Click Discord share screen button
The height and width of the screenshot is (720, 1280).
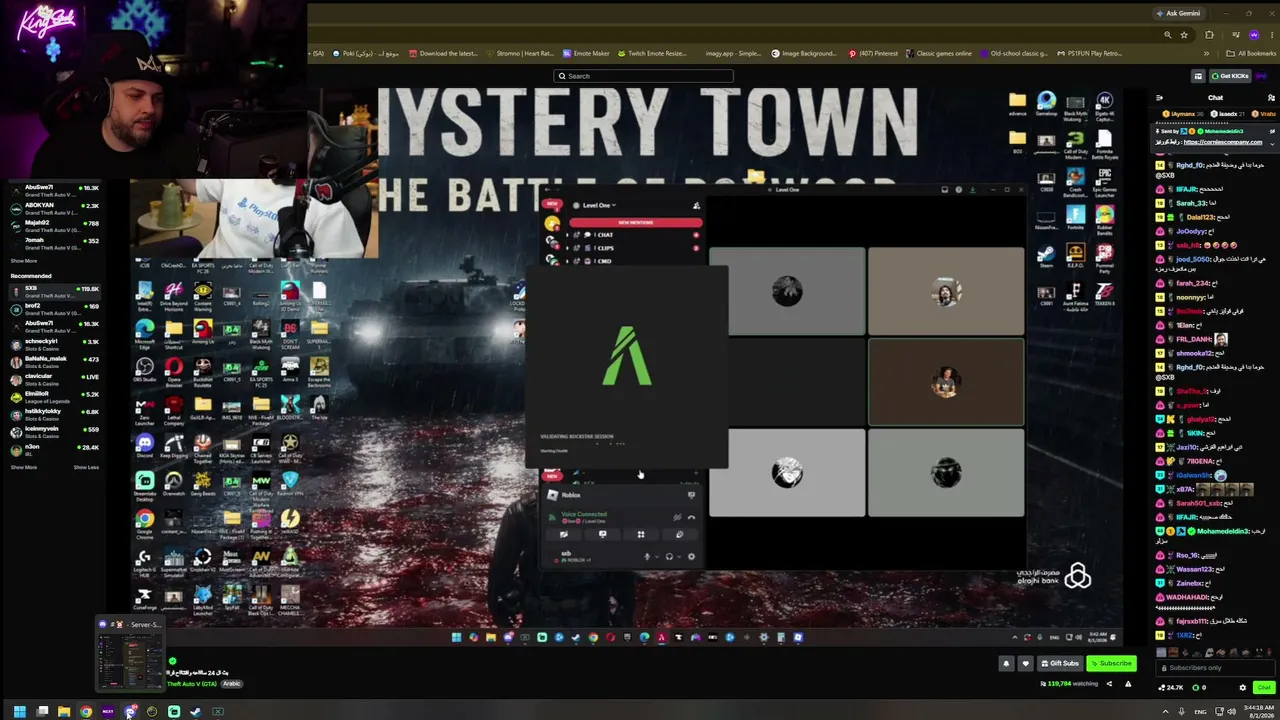602,535
